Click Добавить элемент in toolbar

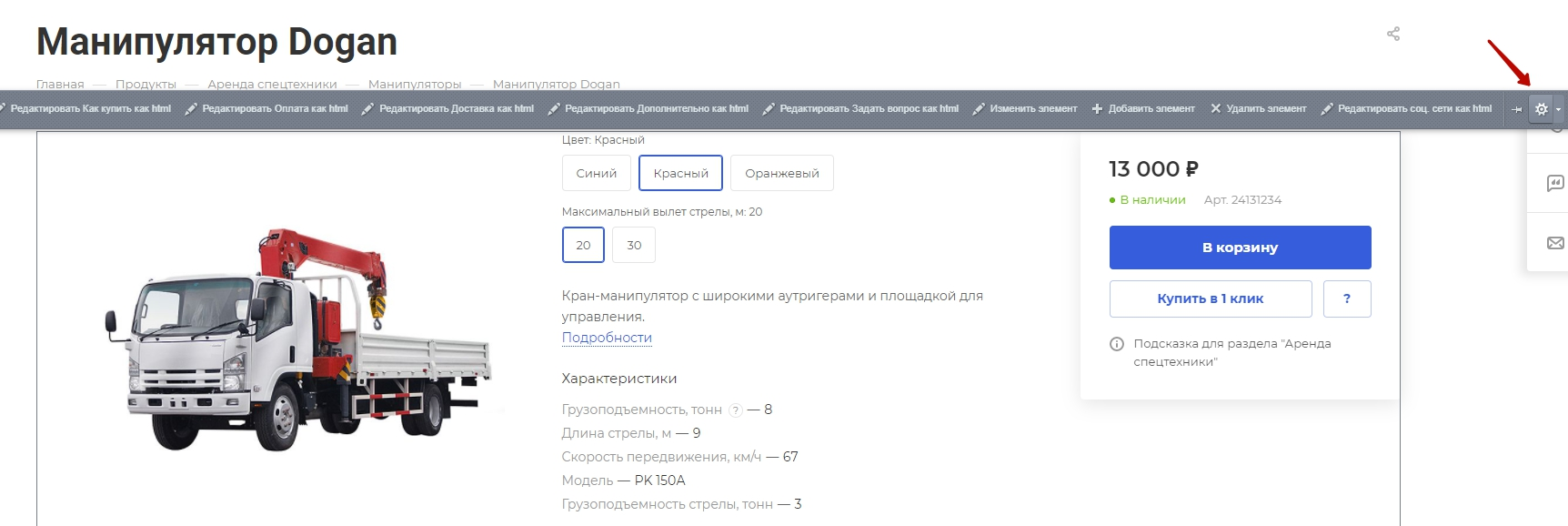(x=1143, y=109)
